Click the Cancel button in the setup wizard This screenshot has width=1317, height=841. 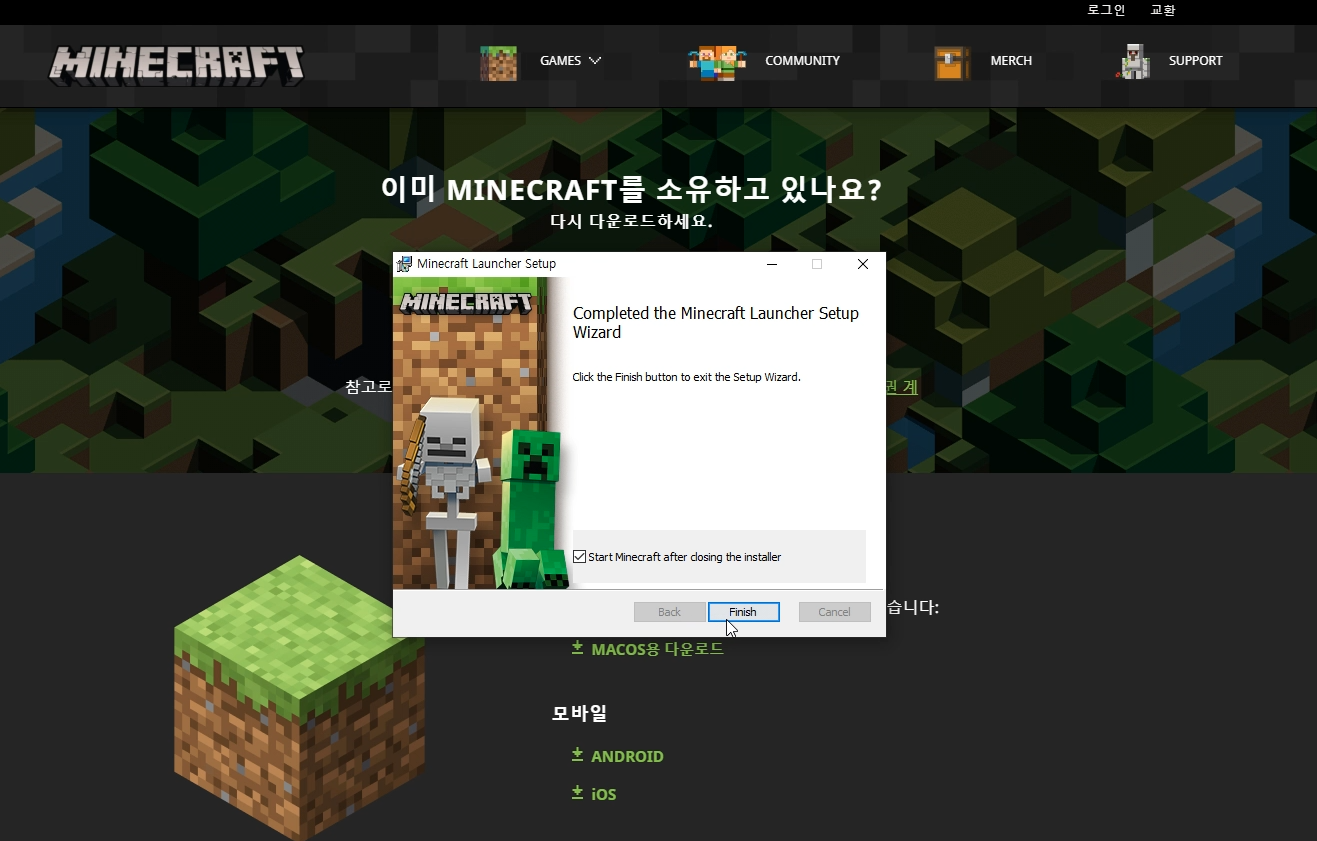(x=834, y=612)
